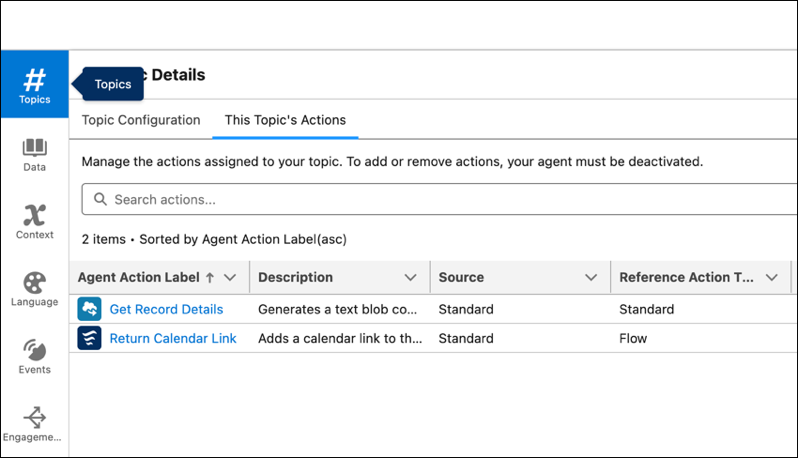Click the '2 items' sort summary text
Viewport: 798px width, 458px height.
(214, 239)
